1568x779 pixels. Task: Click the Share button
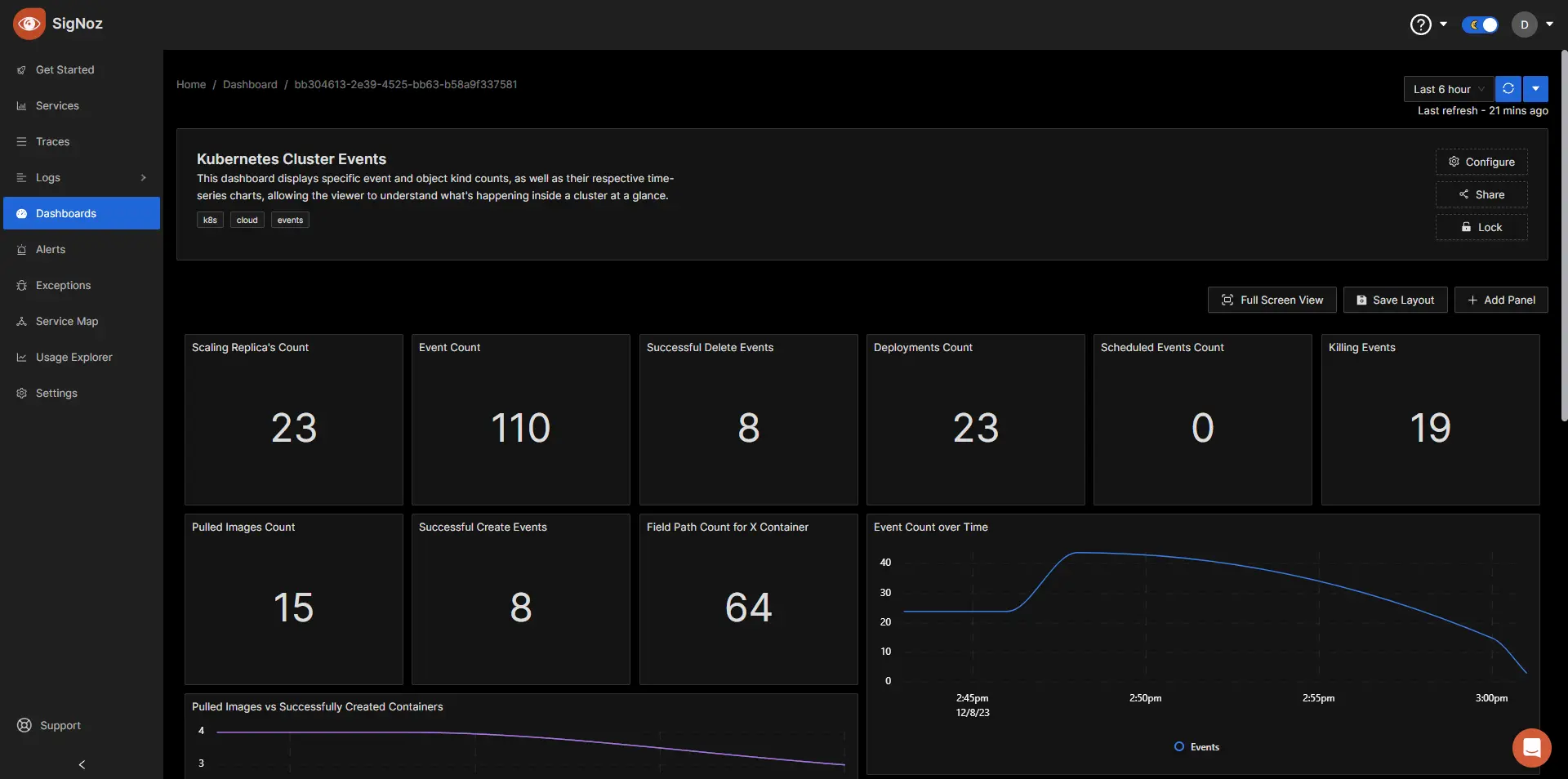pos(1481,194)
